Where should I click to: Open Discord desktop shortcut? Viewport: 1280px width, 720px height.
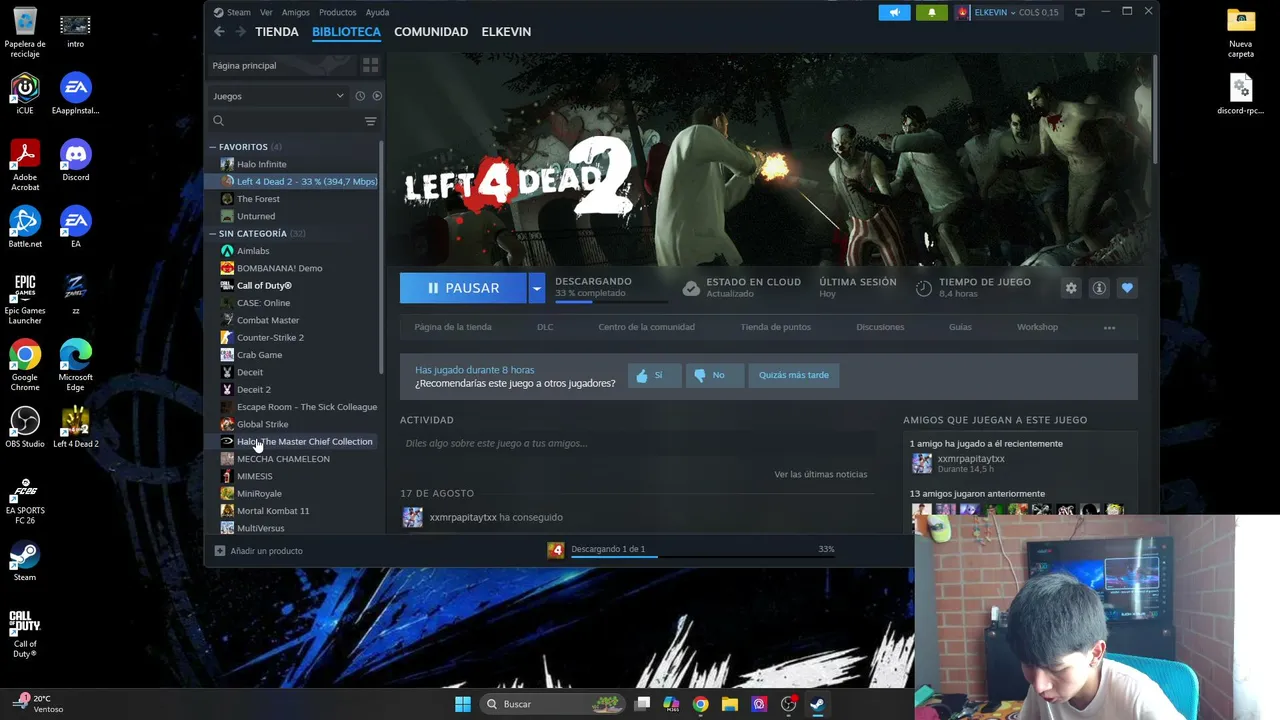[75, 161]
